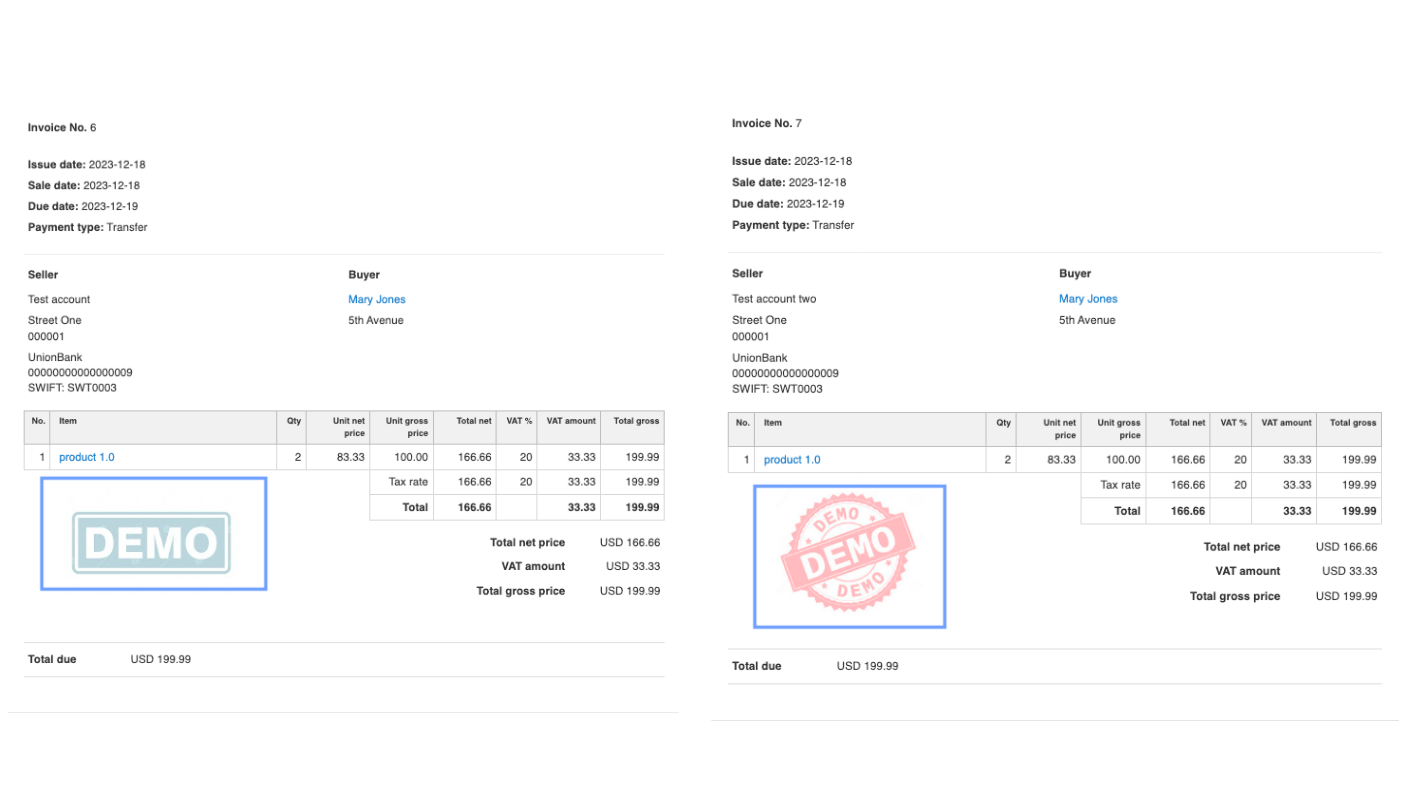Select the 83.33 unit net price in invoice No. 7
Viewport: 1409px width, 804px height.
pos(1060,460)
